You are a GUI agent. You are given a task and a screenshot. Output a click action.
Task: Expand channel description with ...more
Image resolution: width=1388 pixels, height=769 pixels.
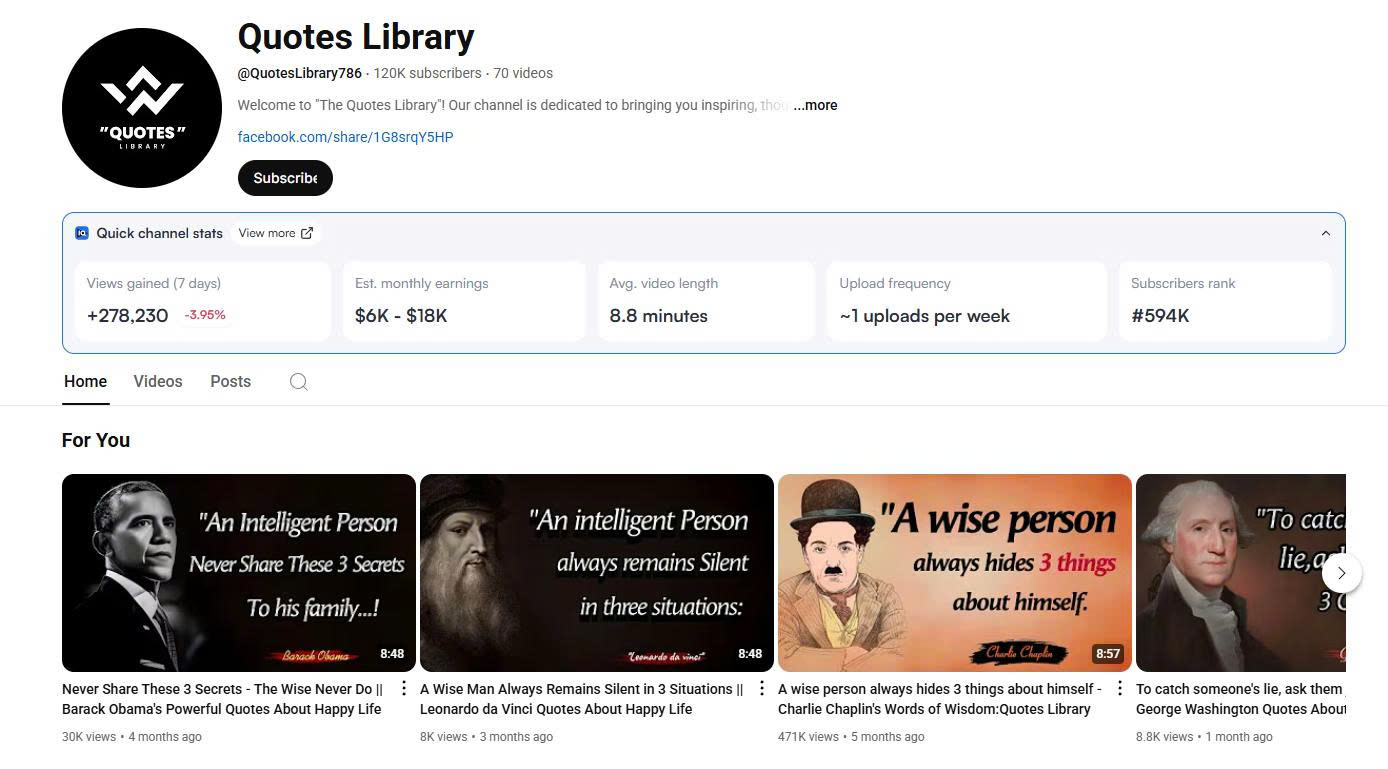click(815, 105)
